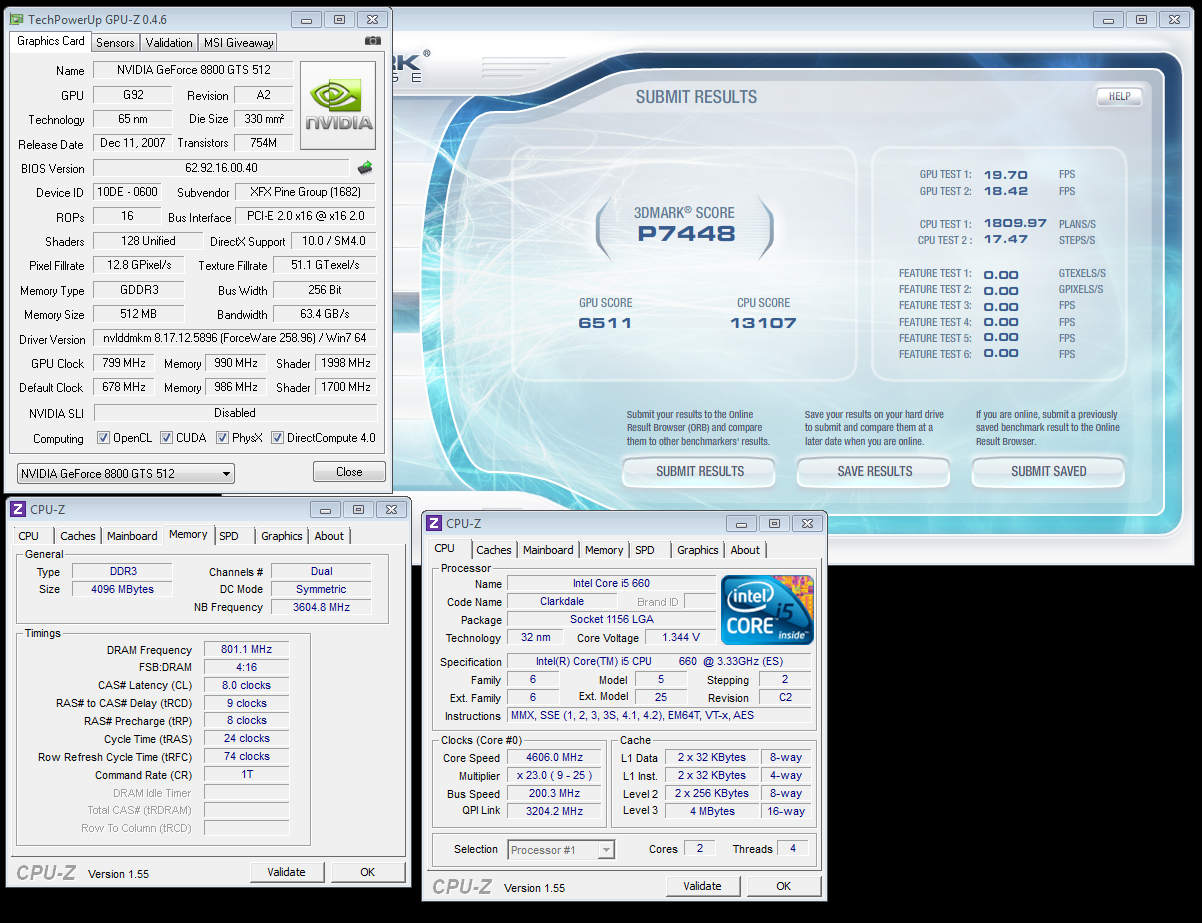Viewport: 1202px width, 923px height.
Task: Click the QPI Link 3204.2 MHz value
Action: pos(553,811)
